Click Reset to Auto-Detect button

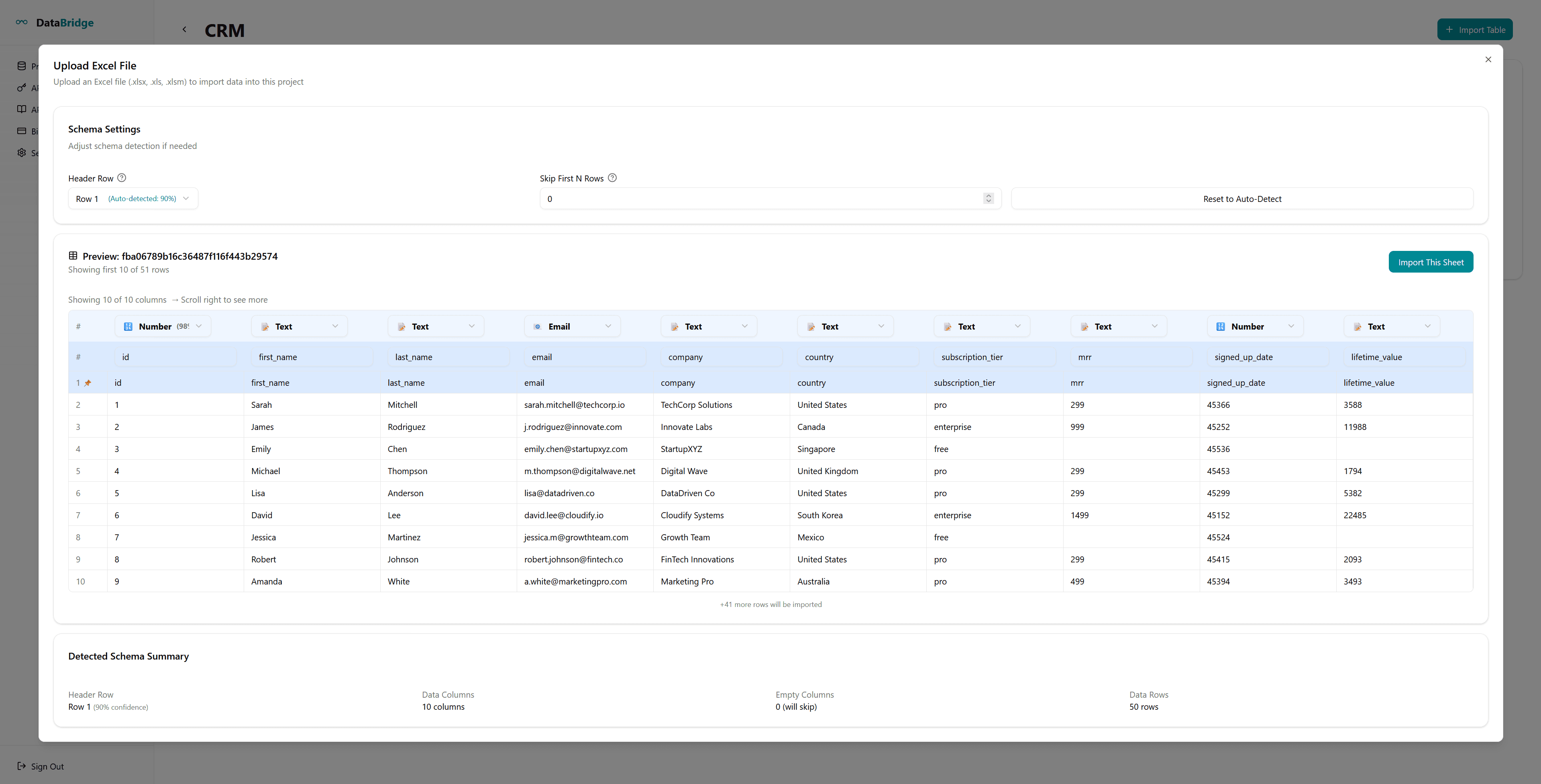pyautogui.click(x=1242, y=199)
